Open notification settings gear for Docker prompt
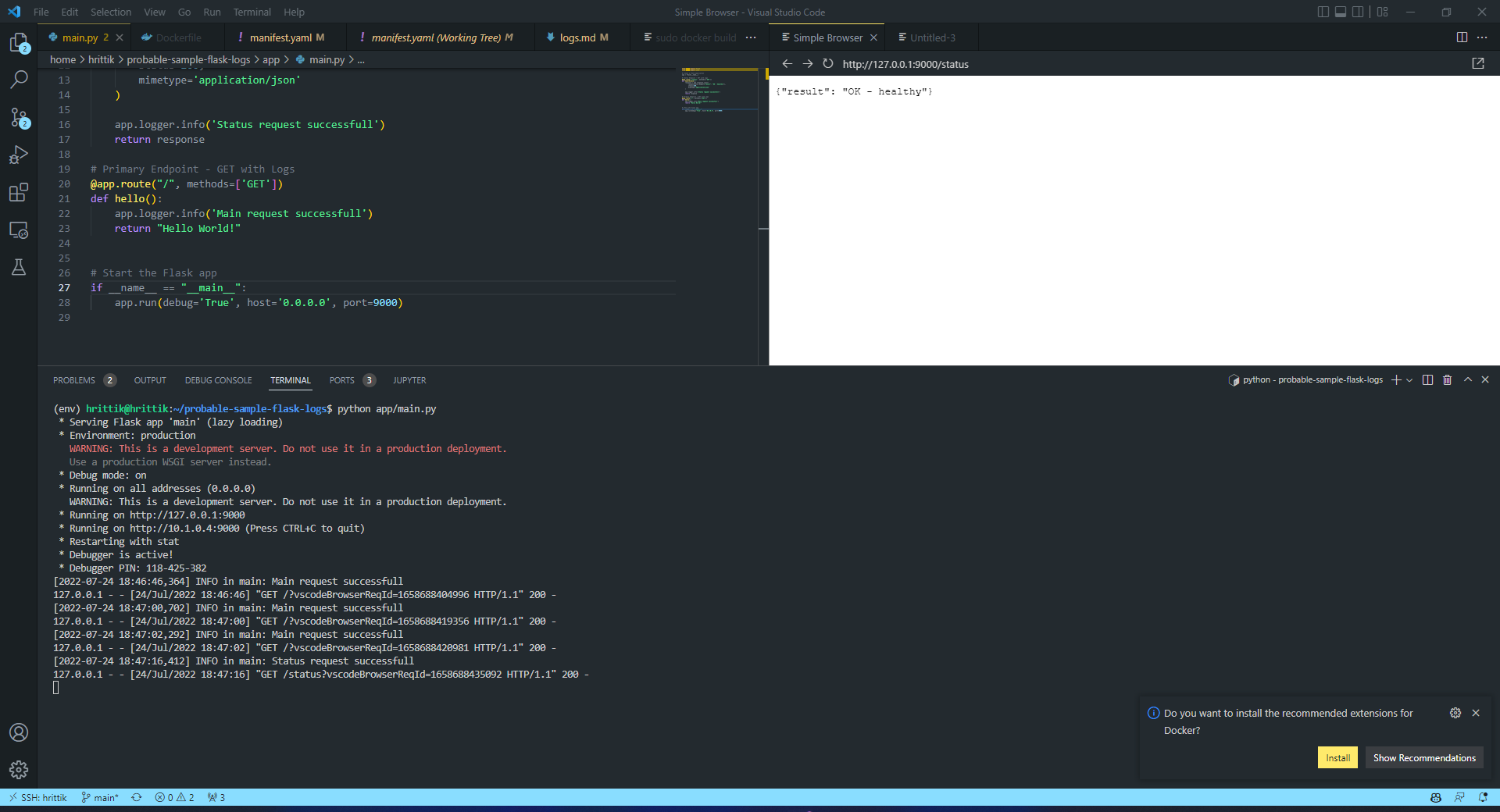The height and width of the screenshot is (812, 1500). 1455,713
